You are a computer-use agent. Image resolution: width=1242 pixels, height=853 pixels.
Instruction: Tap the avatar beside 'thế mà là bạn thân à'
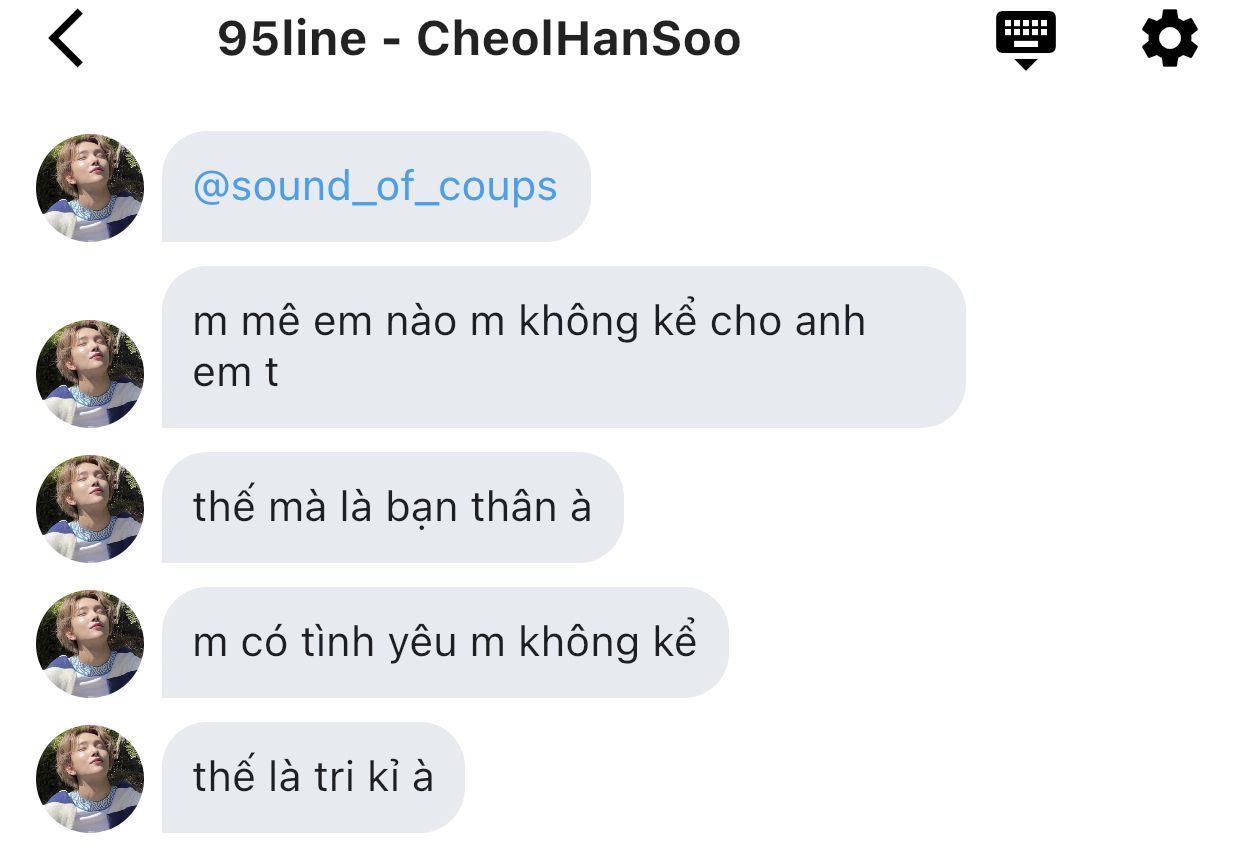[x=90, y=508]
